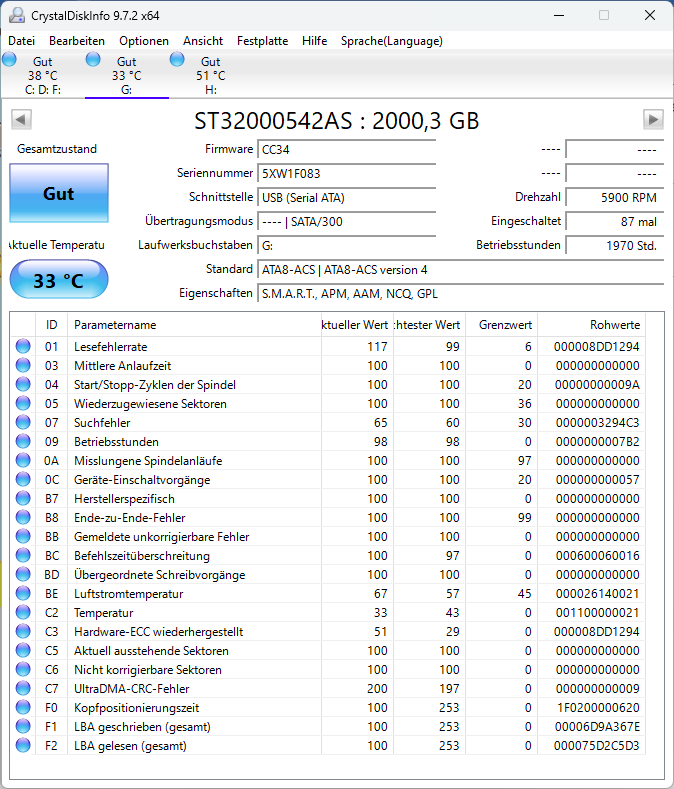Click the Übertragungsmodus field SATA/300
674x789 pixels.
tap(346, 222)
